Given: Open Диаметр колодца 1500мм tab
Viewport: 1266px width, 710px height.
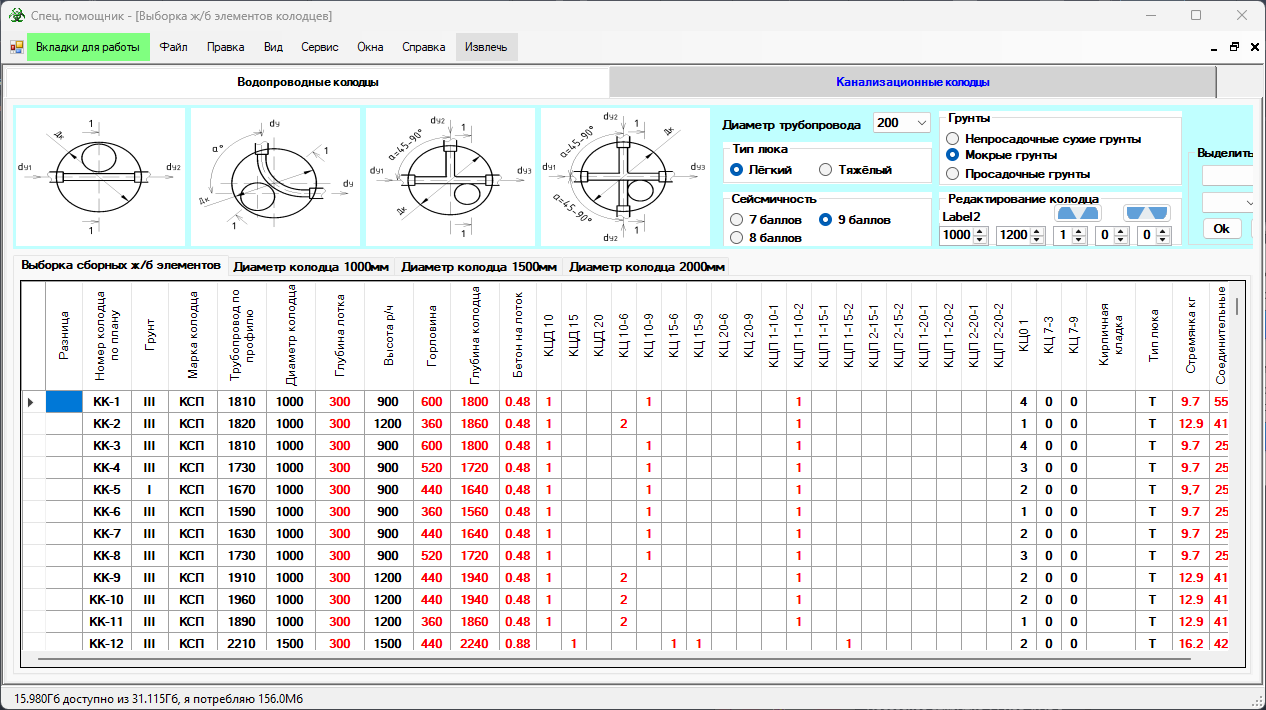Looking at the screenshot, I should 479,267.
